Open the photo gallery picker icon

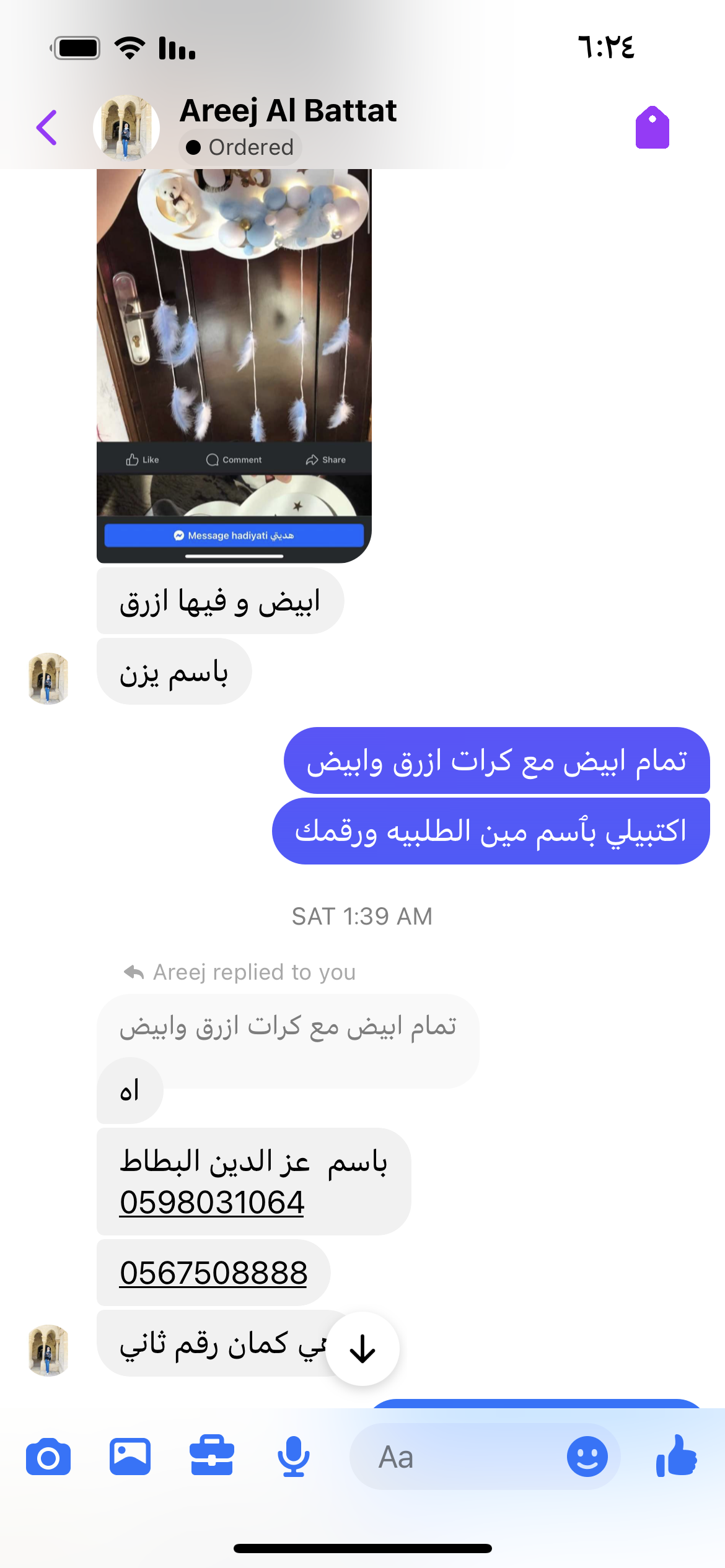[x=130, y=1457]
